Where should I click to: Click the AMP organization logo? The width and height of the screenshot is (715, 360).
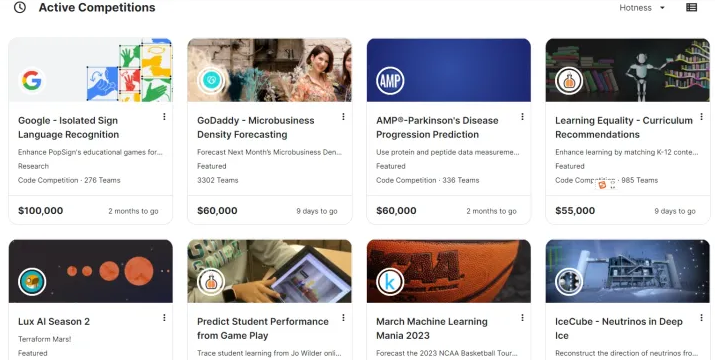coord(390,81)
